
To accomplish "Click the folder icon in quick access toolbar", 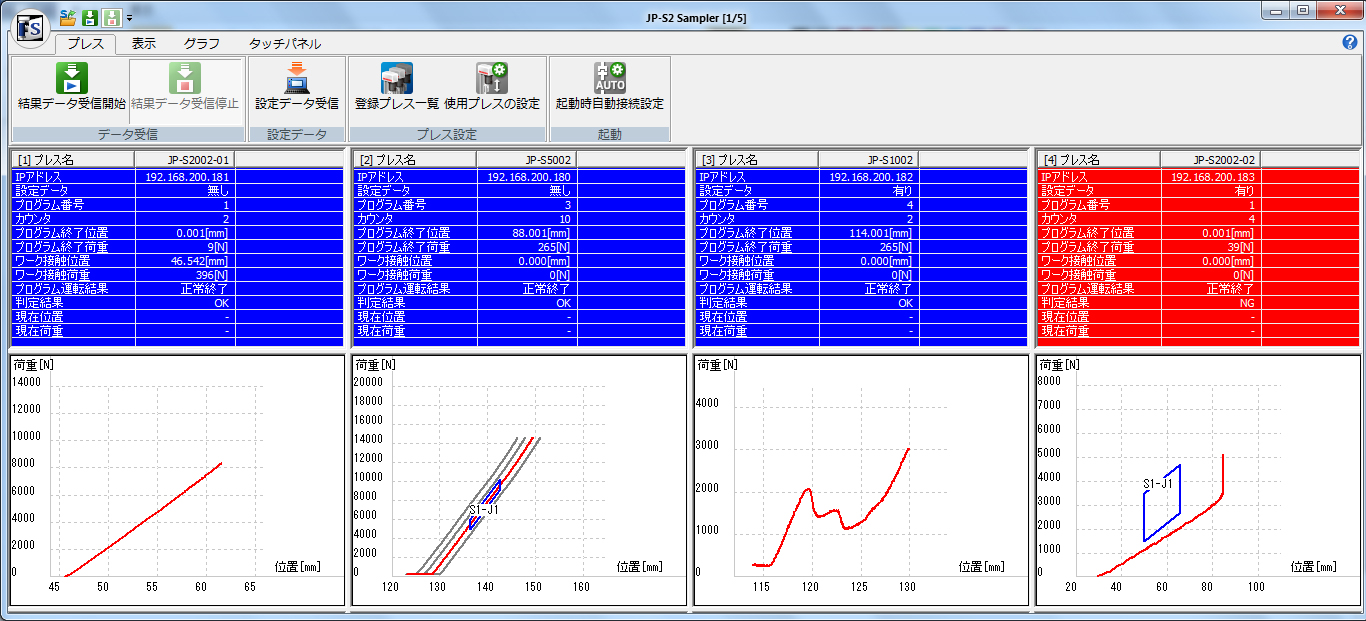I will (x=67, y=17).
